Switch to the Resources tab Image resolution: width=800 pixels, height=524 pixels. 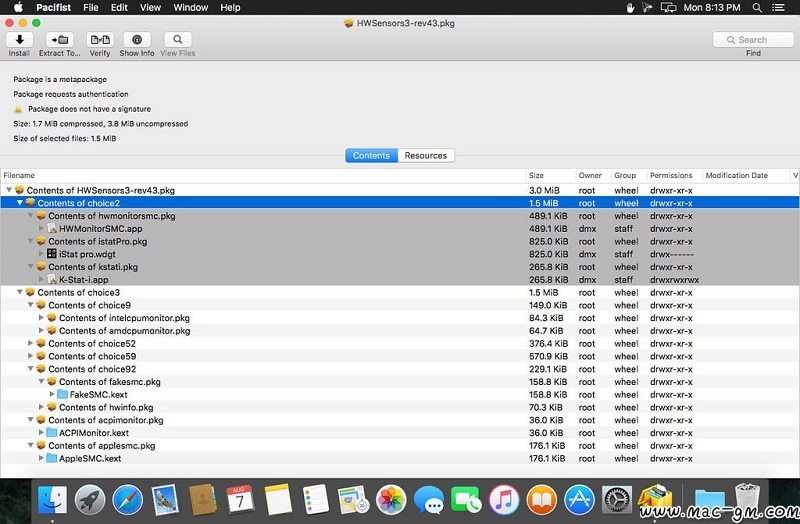425,156
